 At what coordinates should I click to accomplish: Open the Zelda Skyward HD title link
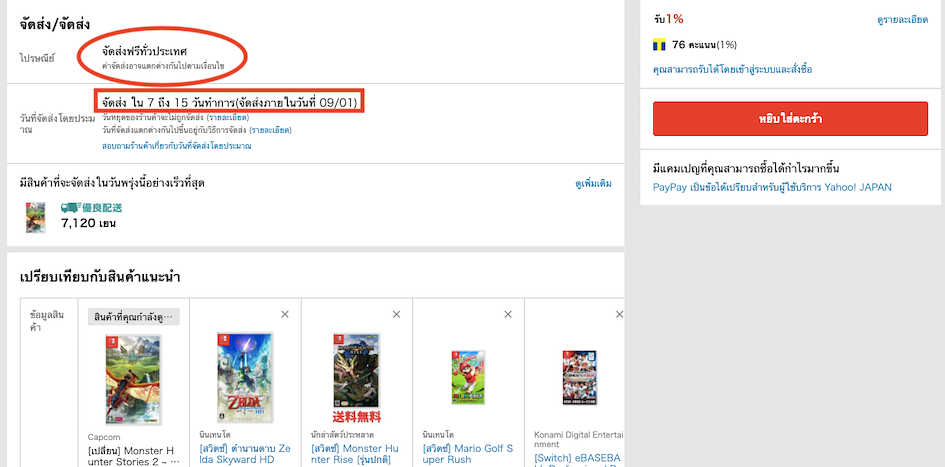click(x=245, y=455)
